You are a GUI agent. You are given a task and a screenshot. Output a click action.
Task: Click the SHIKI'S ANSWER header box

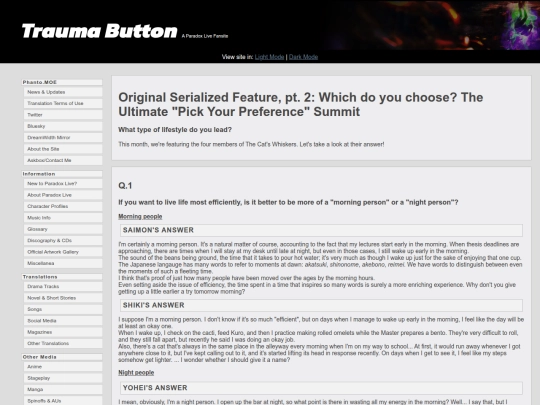321,305
